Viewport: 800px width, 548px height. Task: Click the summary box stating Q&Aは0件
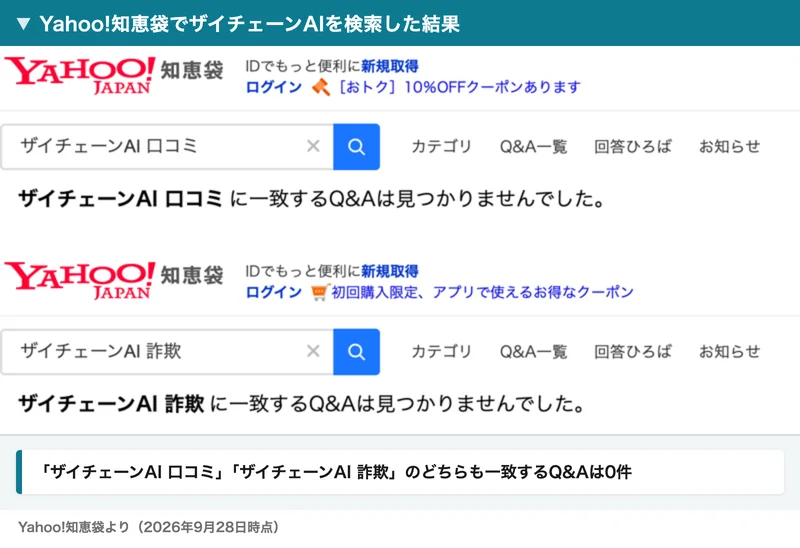pos(400,472)
